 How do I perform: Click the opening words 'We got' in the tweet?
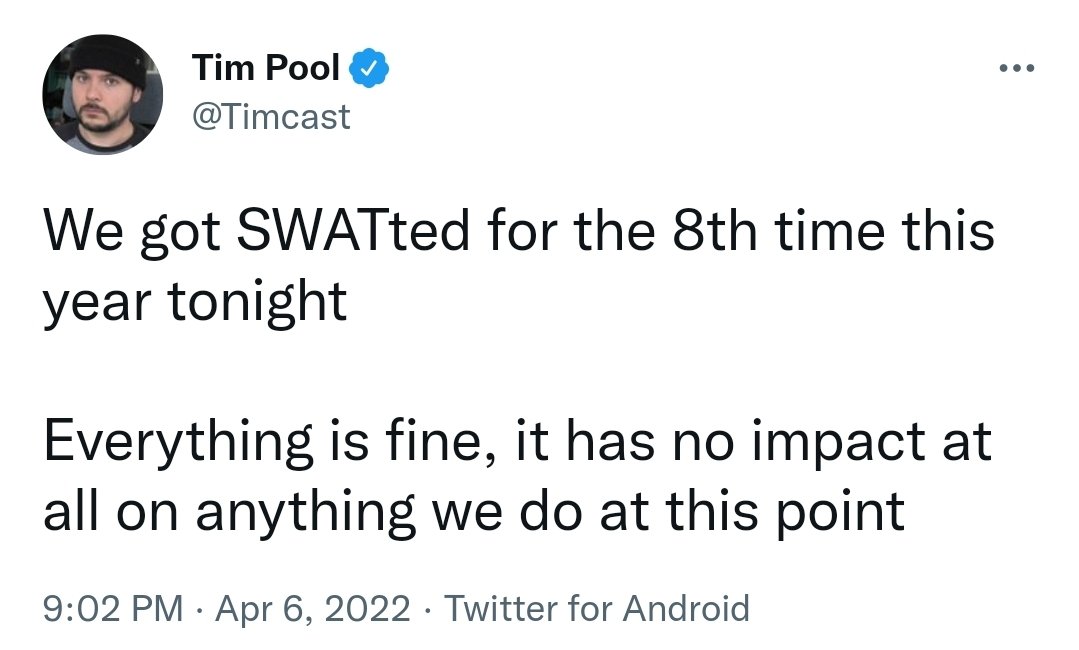coord(132,232)
